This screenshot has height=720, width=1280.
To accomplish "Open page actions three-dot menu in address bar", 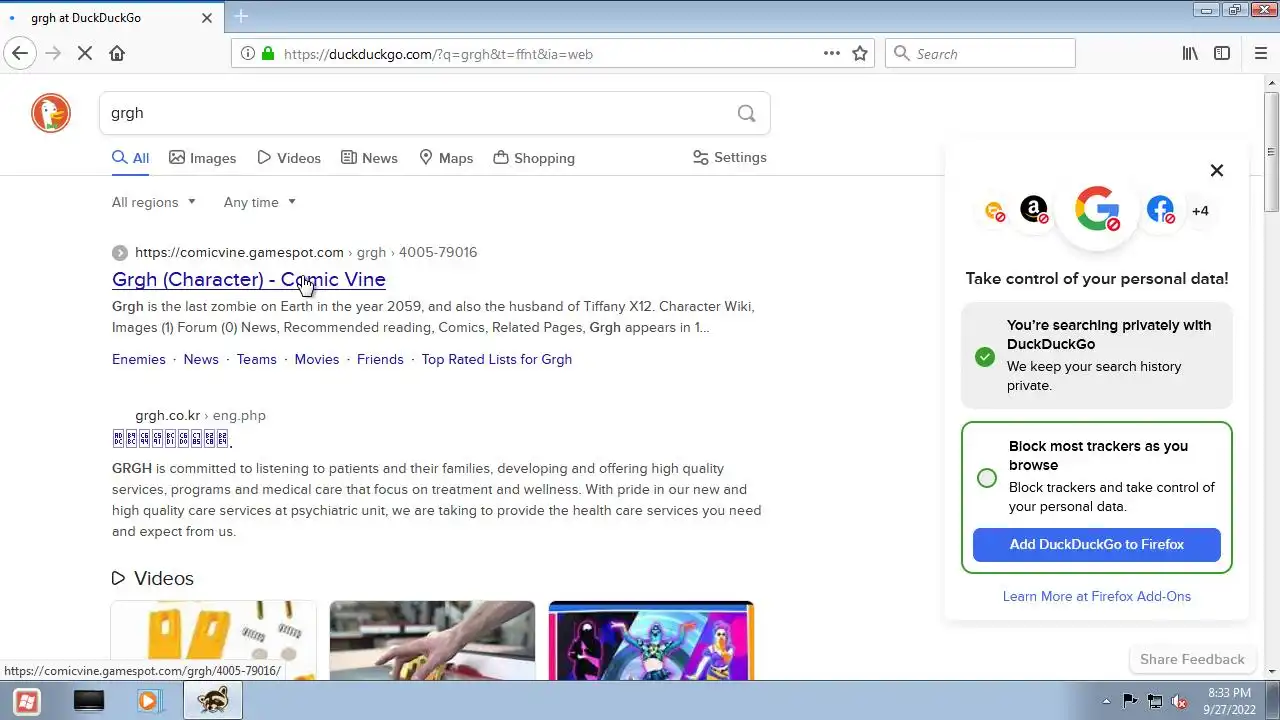I will 832,53.
